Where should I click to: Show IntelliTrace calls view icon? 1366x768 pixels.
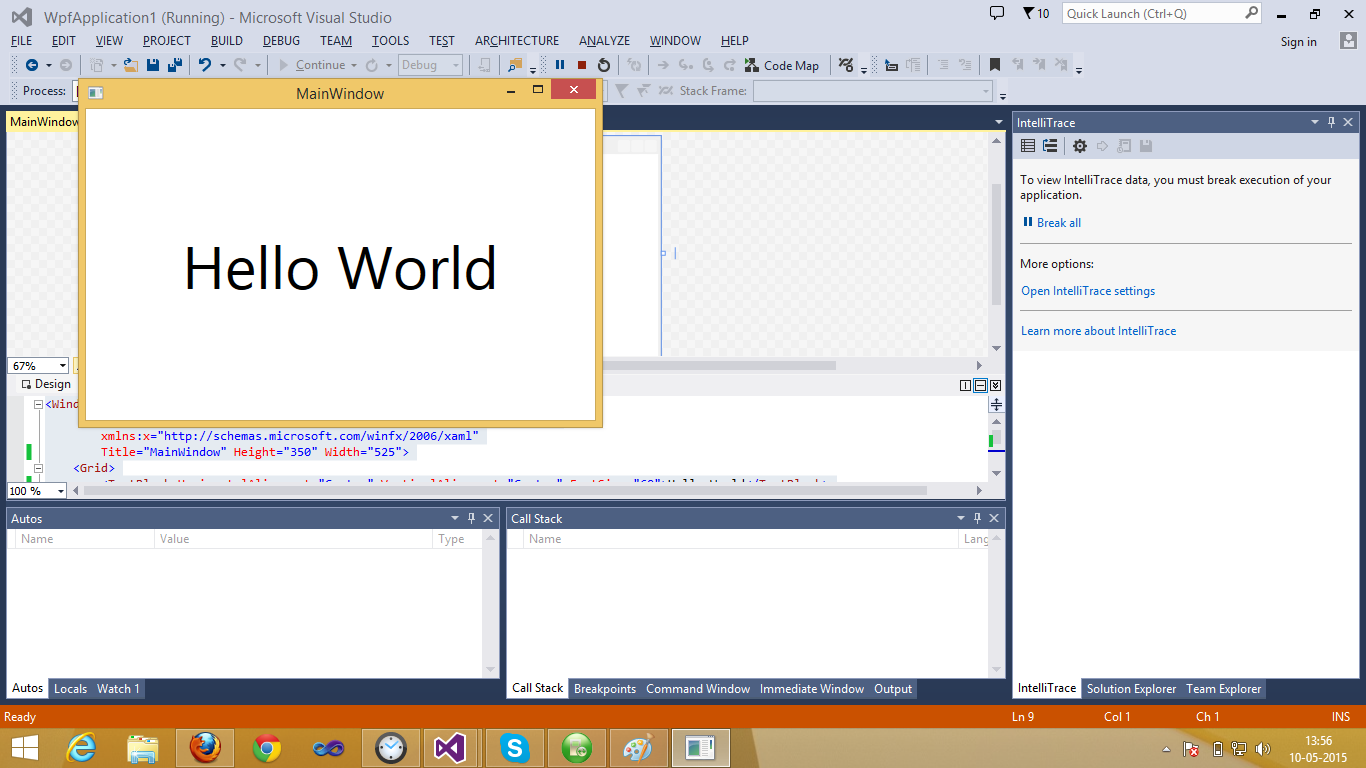coord(1050,146)
